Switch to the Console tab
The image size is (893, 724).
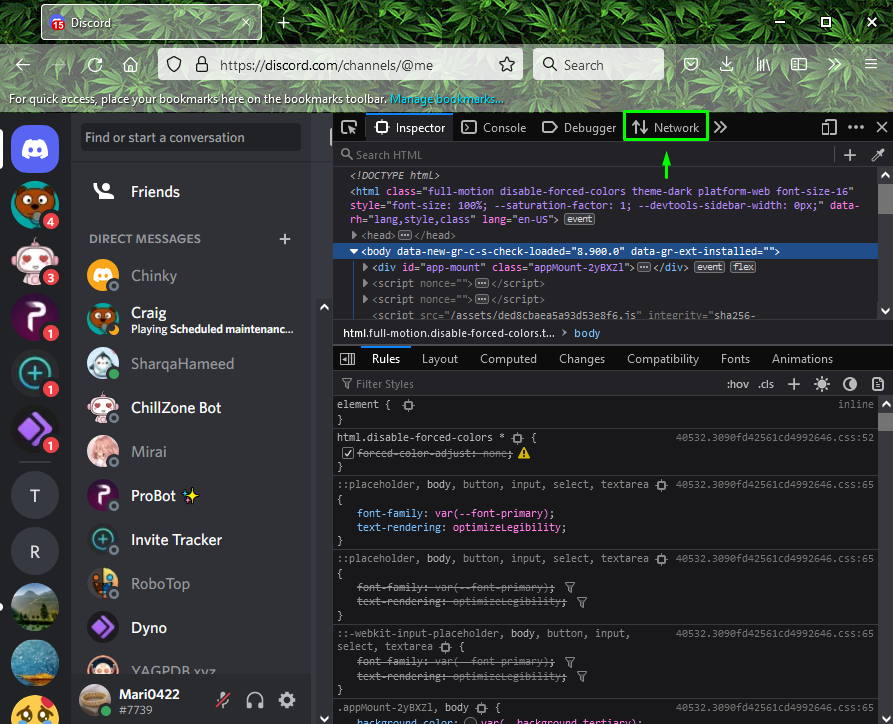(x=493, y=128)
